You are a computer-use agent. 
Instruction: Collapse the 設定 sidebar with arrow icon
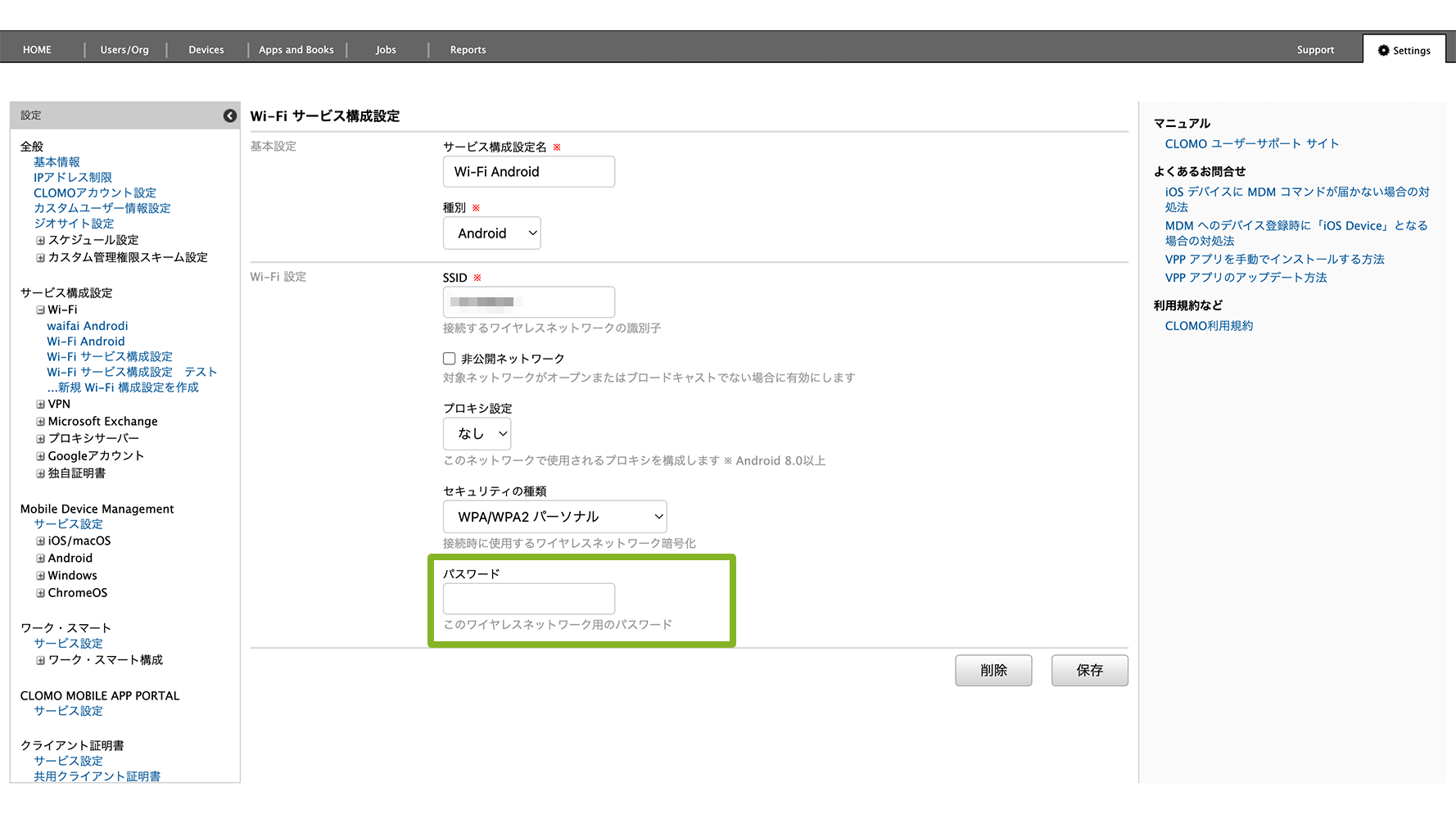230,115
